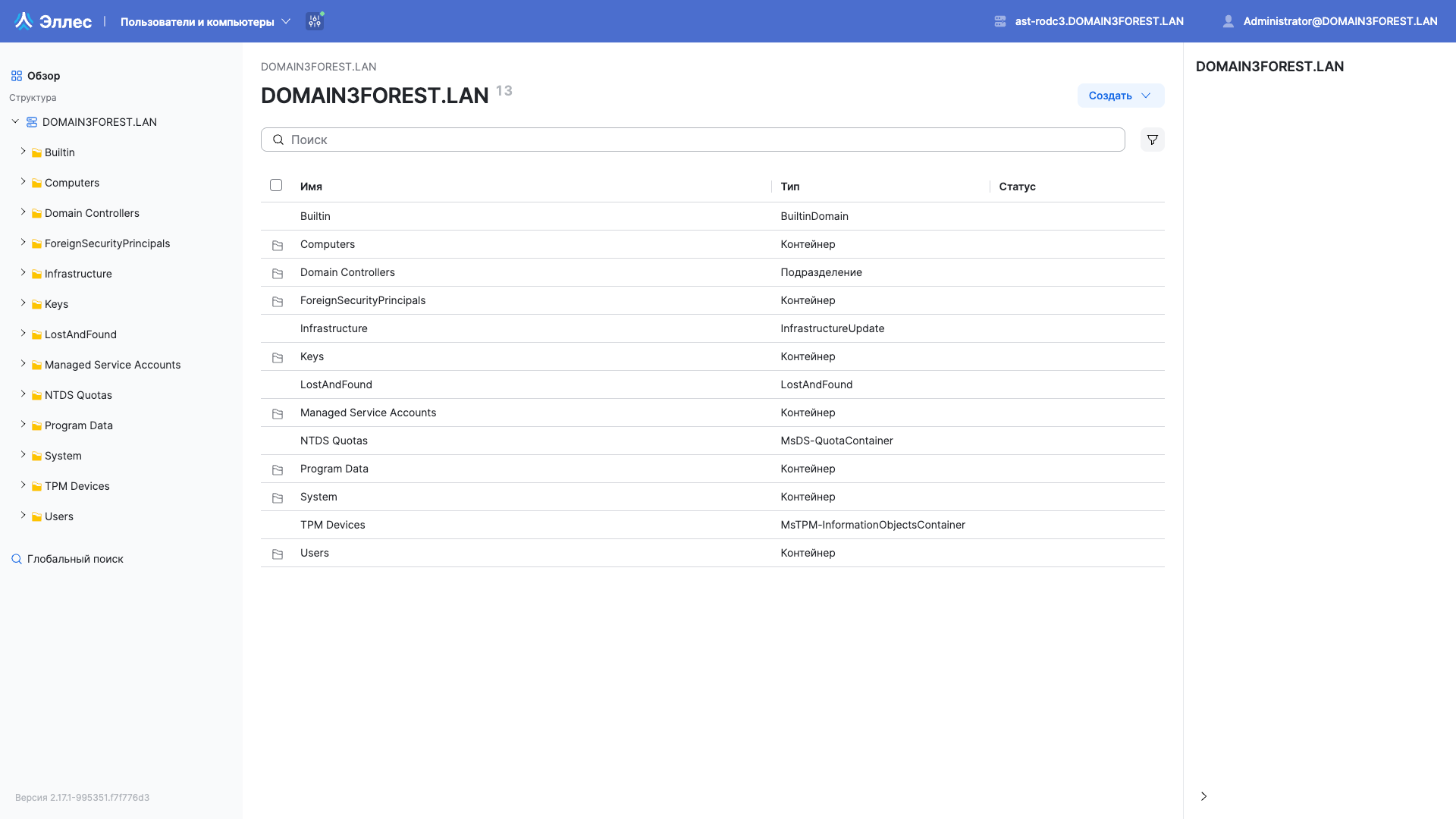Click the magnifier icon inside the search field

278,140
